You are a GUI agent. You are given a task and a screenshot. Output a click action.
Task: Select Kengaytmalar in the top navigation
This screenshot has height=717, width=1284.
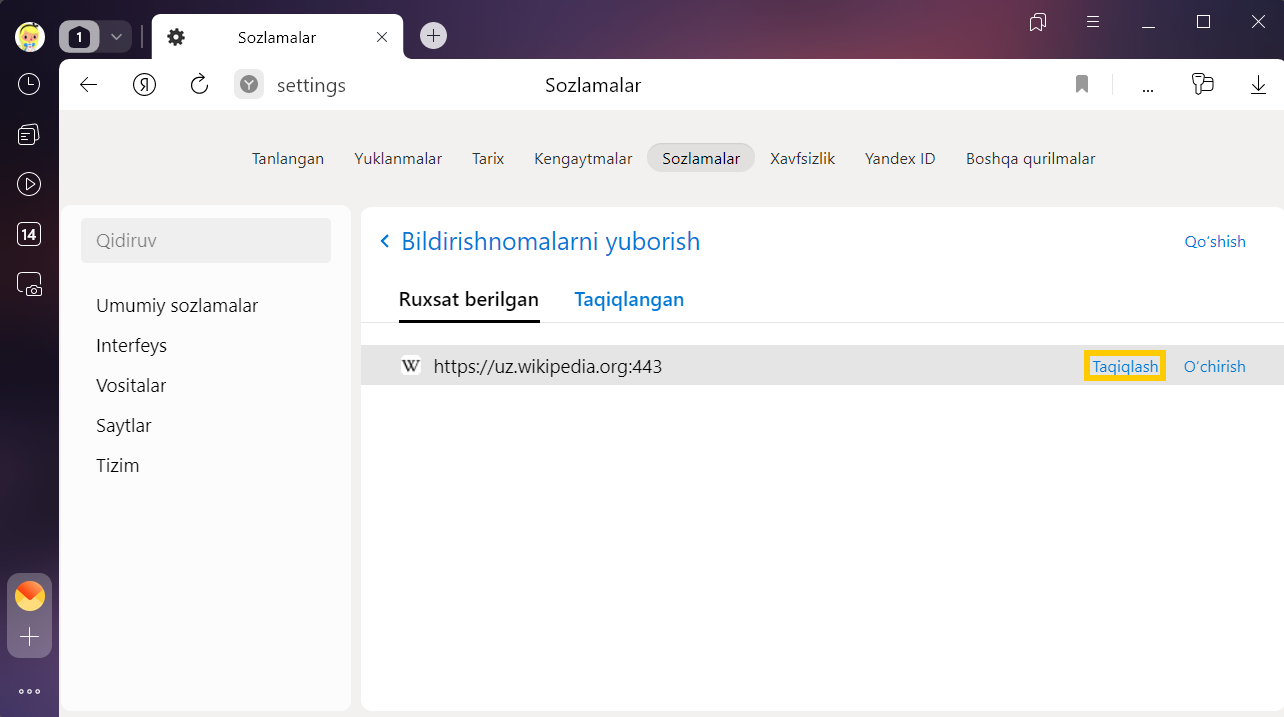583,158
